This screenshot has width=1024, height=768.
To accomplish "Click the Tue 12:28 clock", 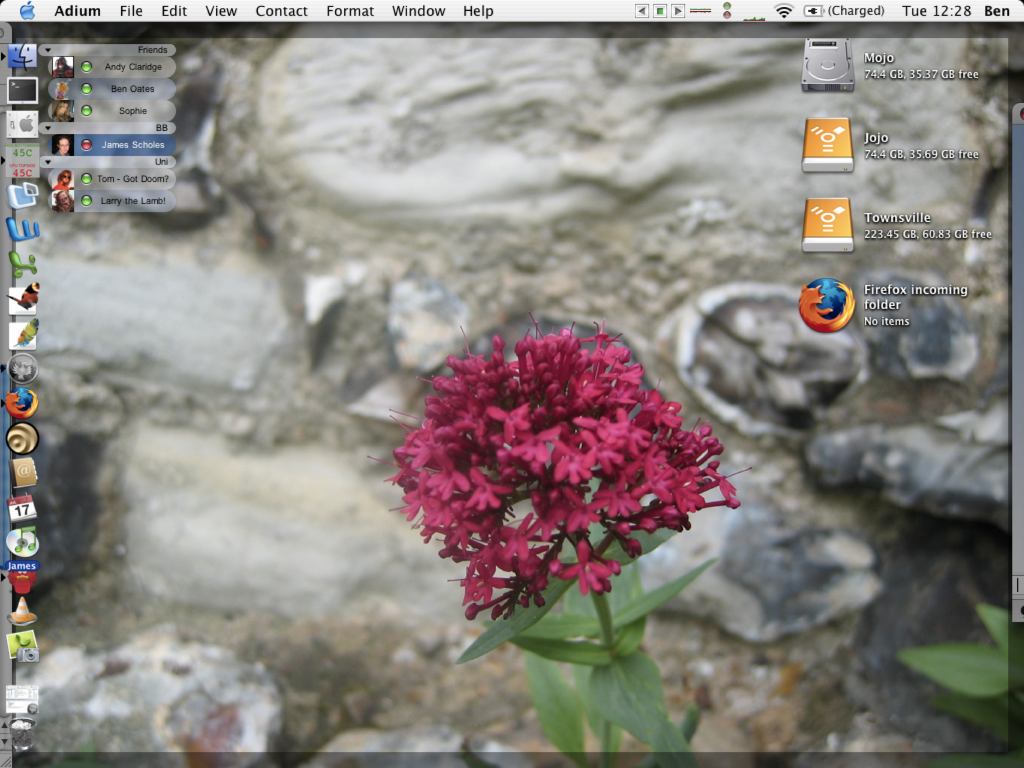I will (936, 11).
